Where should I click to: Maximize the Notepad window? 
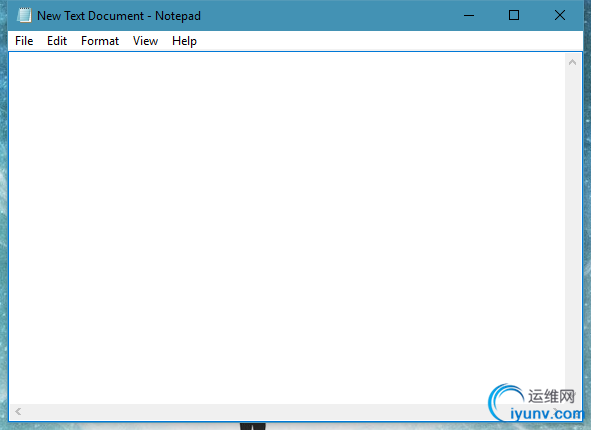(x=514, y=15)
